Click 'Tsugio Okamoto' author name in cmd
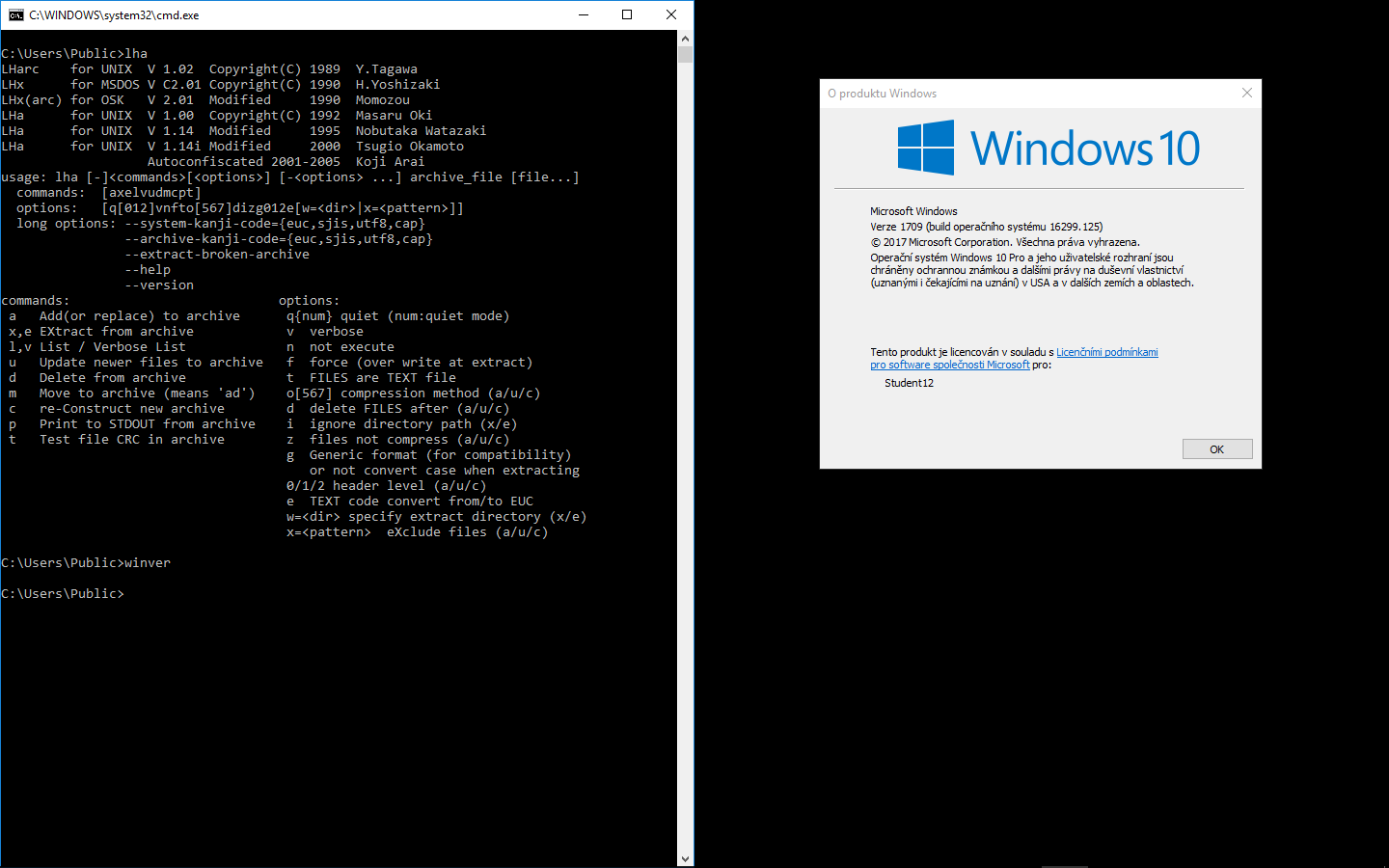The width and height of the screenshot is (1389, 868). click(410, 147)
